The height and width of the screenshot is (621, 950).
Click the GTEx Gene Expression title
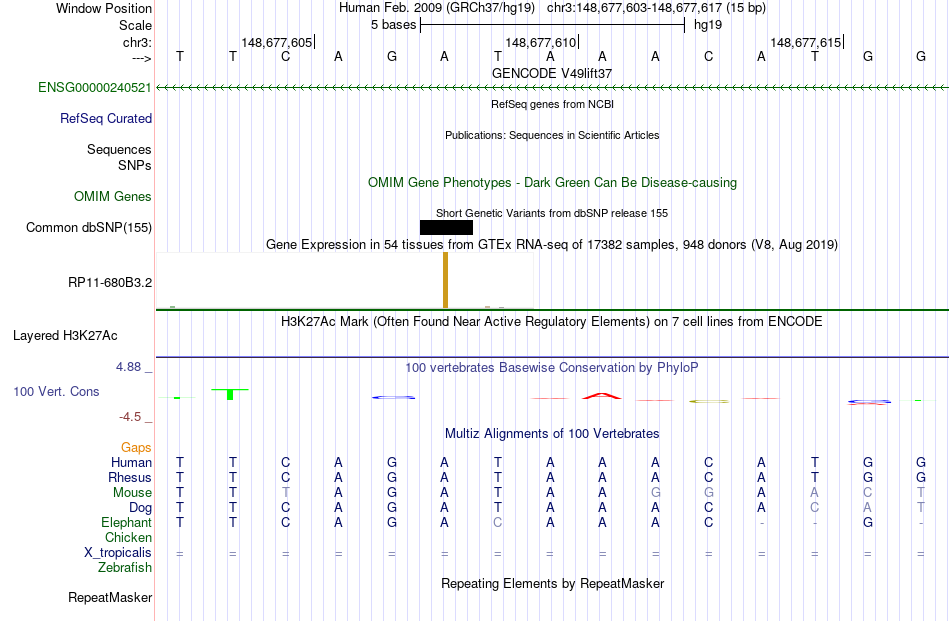coord(552,245)
